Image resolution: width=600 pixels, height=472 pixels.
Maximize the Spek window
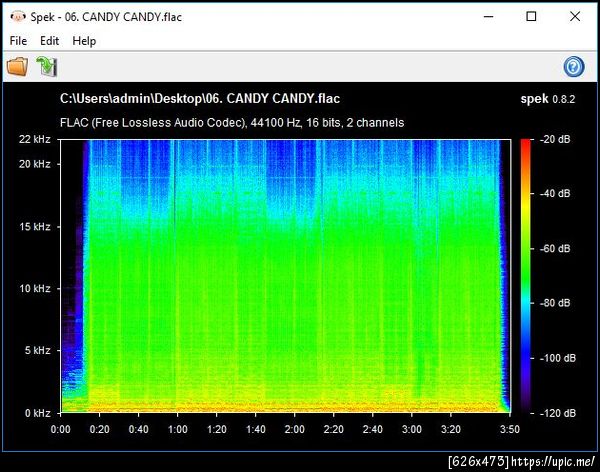point(531,16)
